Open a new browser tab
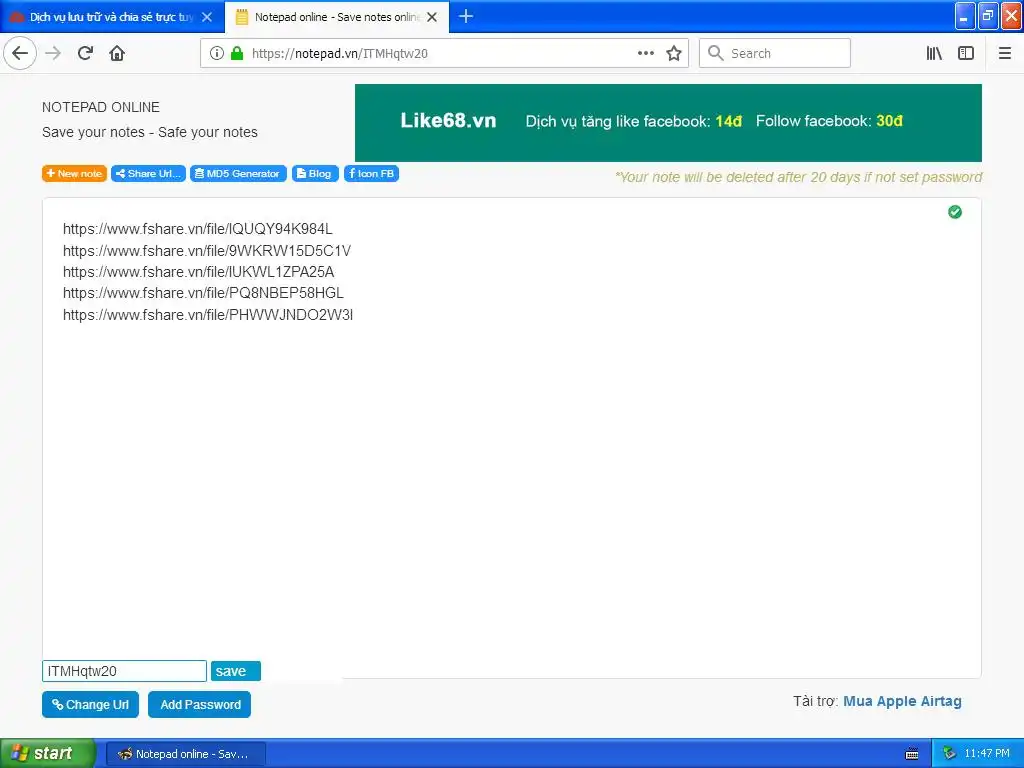Viewport: 1024px width, 768px height. click(466, 16)
